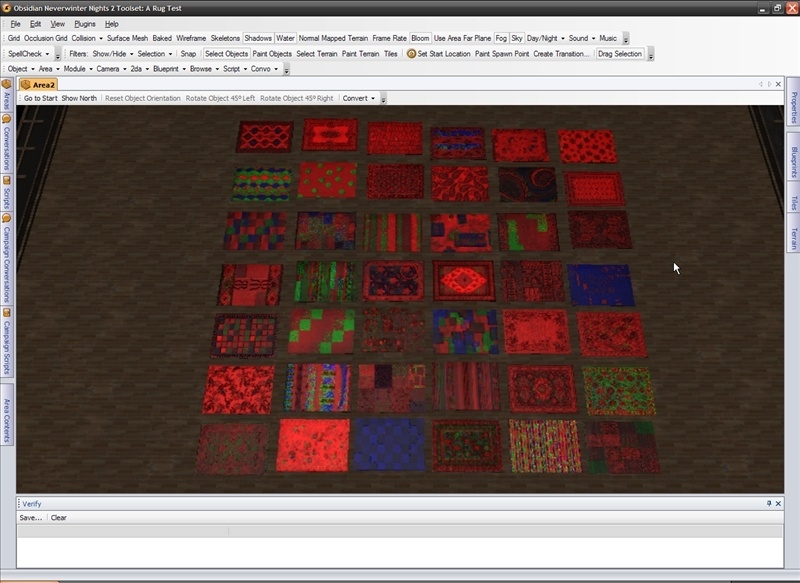Expand the Day/Night dropdown
The image size is (800, 583).
pos(545,38)
